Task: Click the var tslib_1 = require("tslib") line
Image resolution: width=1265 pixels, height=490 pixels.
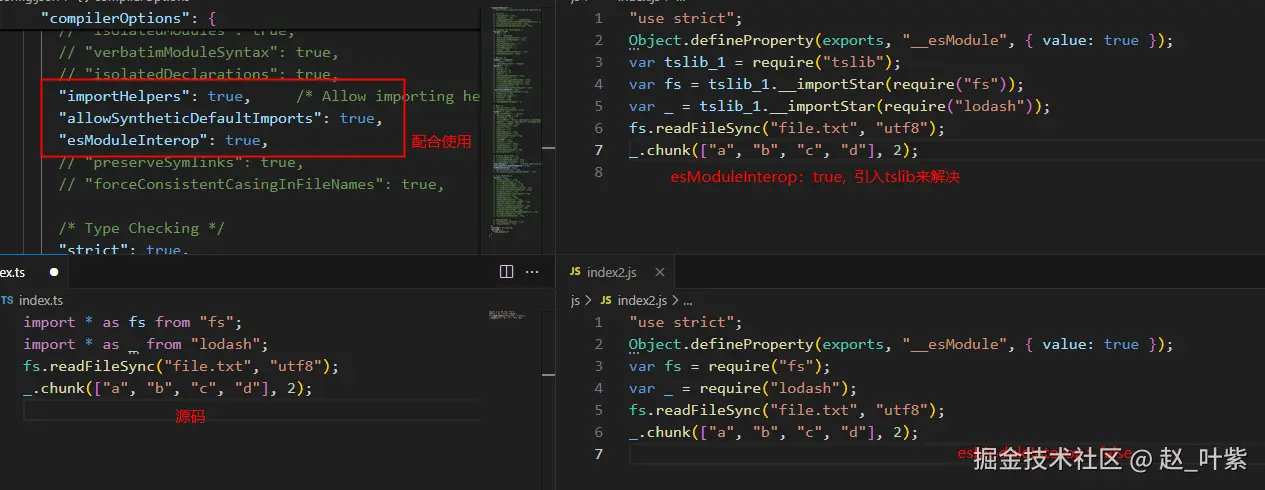Action: pos(765,62)
